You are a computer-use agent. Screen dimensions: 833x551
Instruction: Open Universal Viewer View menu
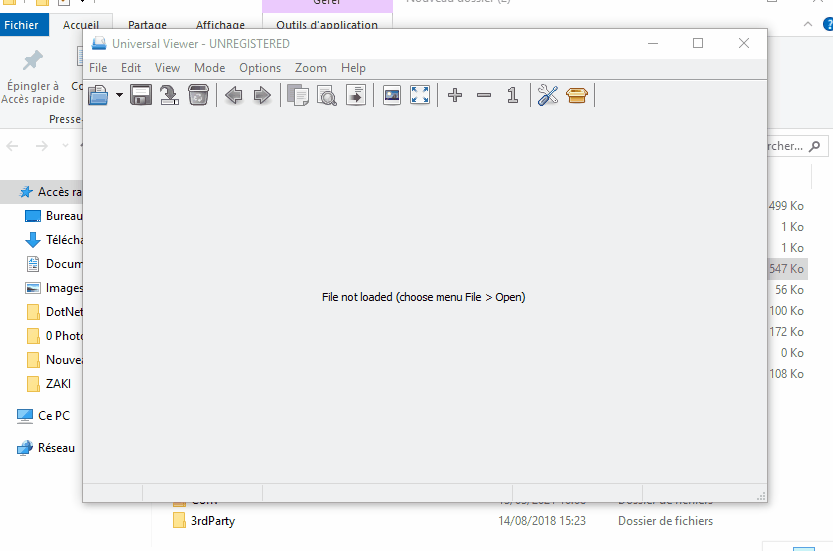tap(167, 68)
